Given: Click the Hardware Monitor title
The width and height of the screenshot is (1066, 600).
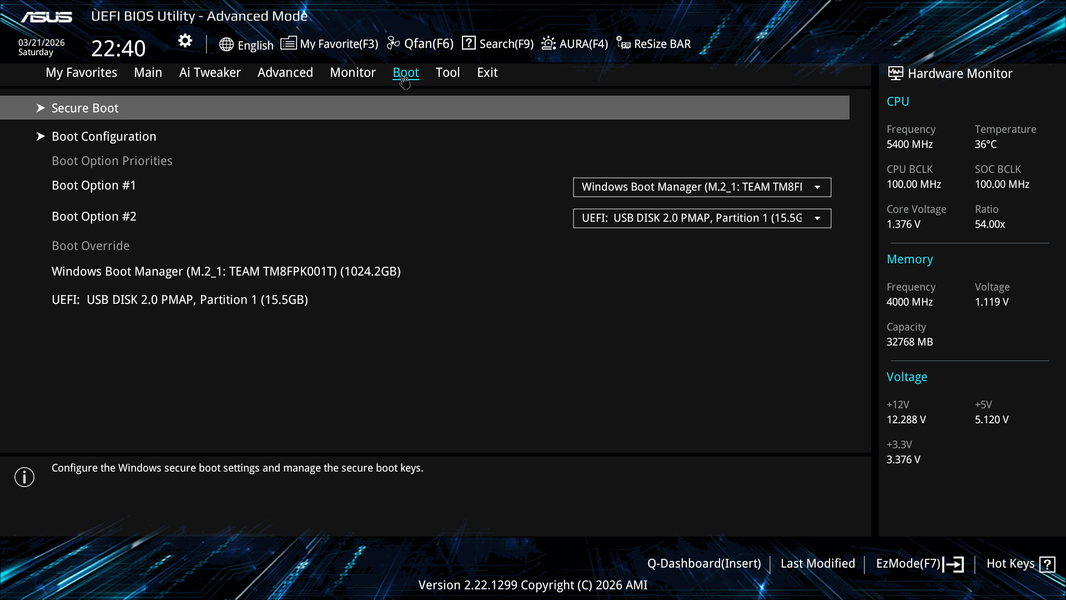Looking at the screenshot, I should 960,73.
